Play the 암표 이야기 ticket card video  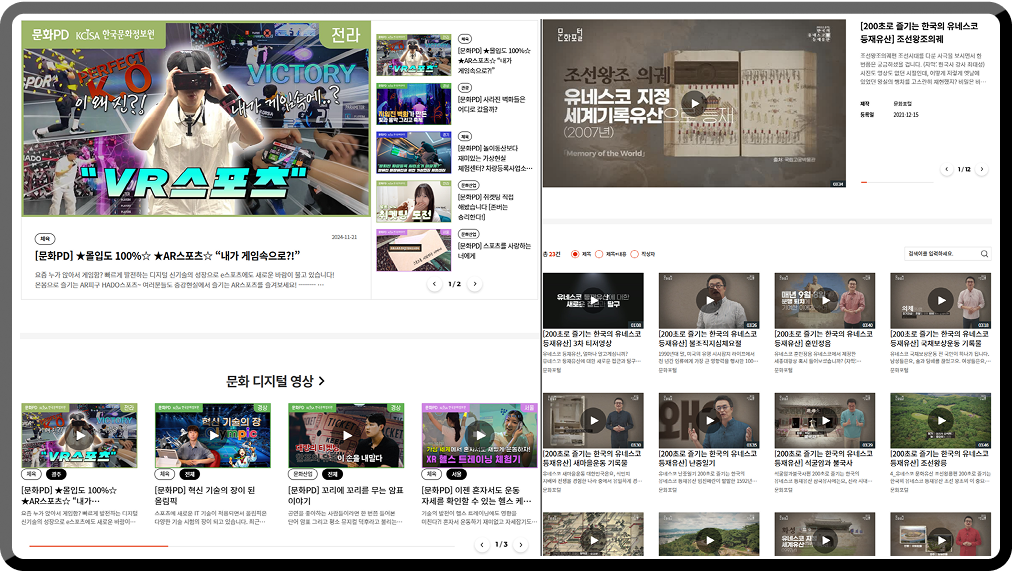(347, 436)
